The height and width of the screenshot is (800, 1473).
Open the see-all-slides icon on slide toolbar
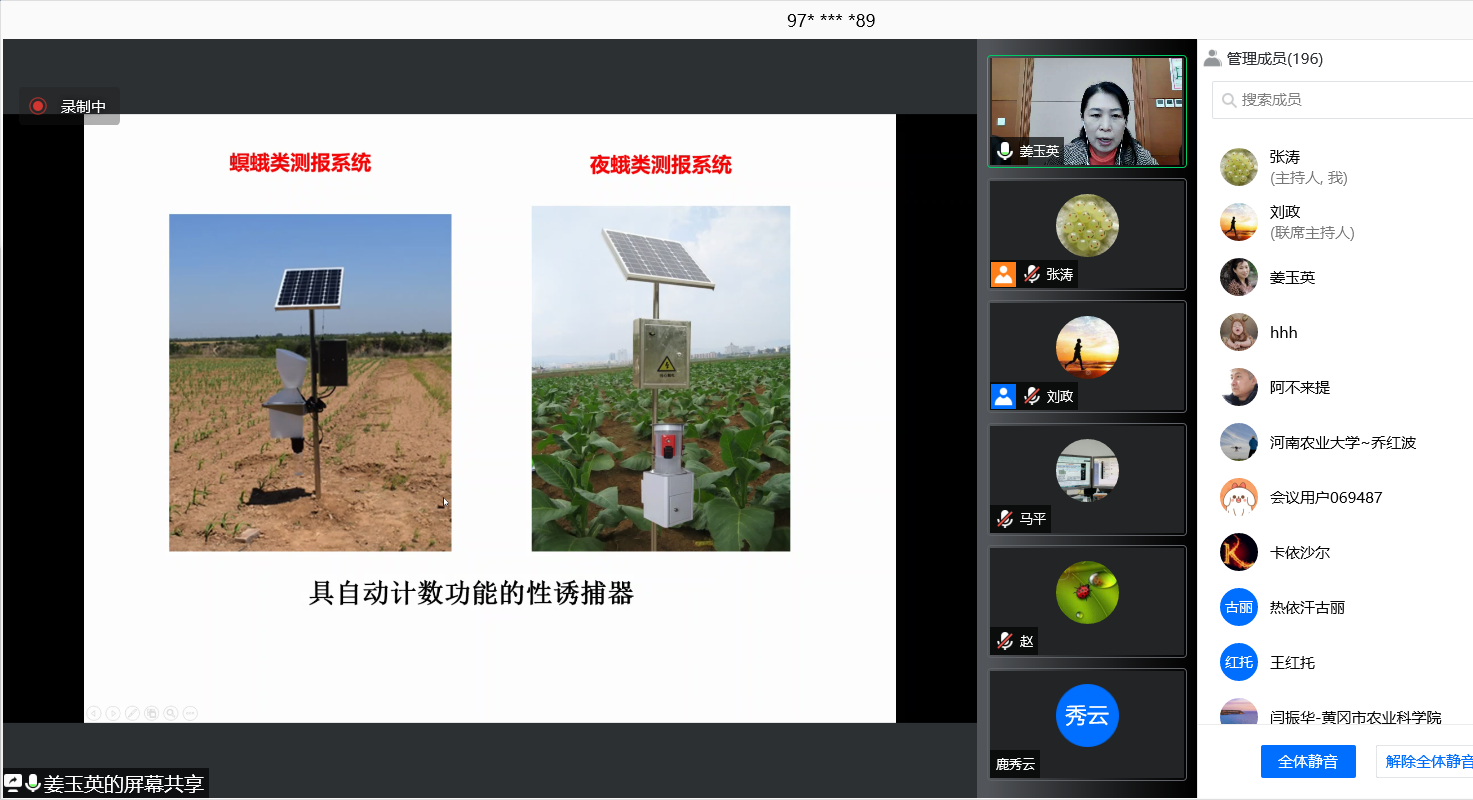[152, 713]
